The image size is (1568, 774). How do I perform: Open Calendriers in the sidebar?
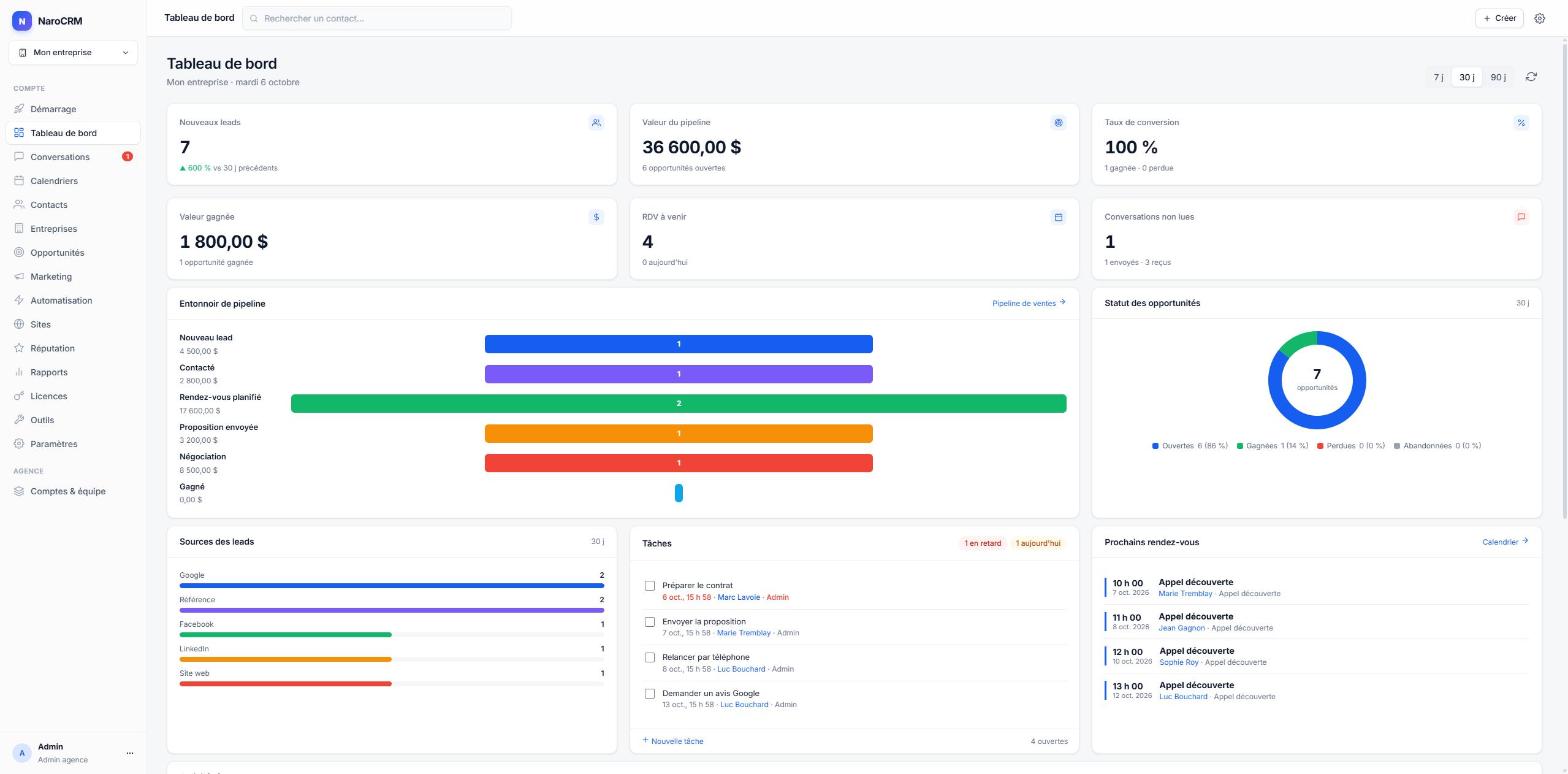pyautogui.click(x=73, y=181)
